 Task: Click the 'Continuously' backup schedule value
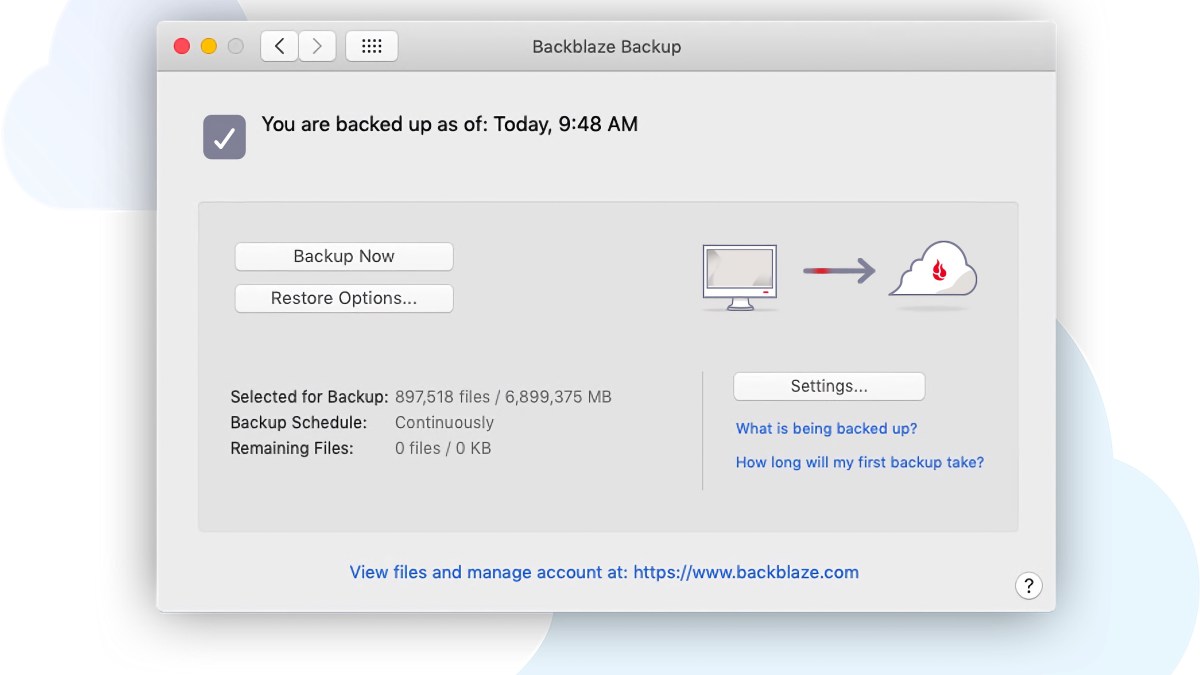(x=444, y=422)
